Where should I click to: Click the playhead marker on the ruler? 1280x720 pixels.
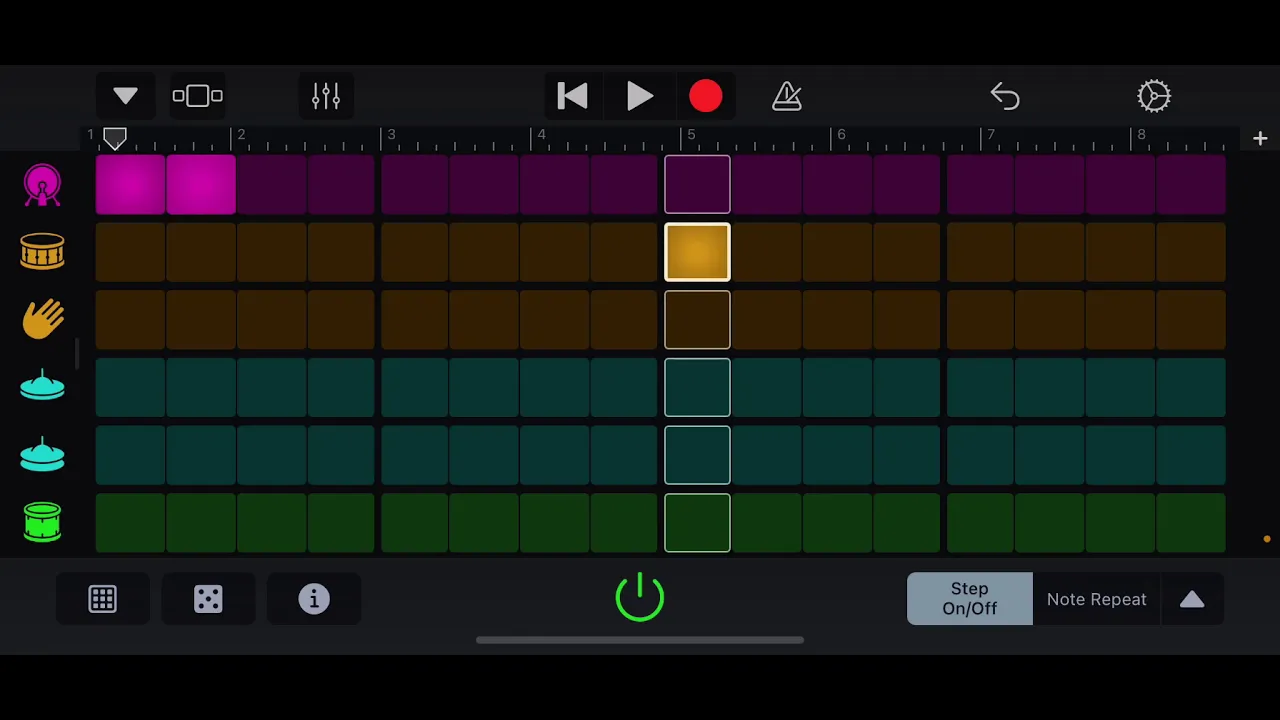coord(115,139)
